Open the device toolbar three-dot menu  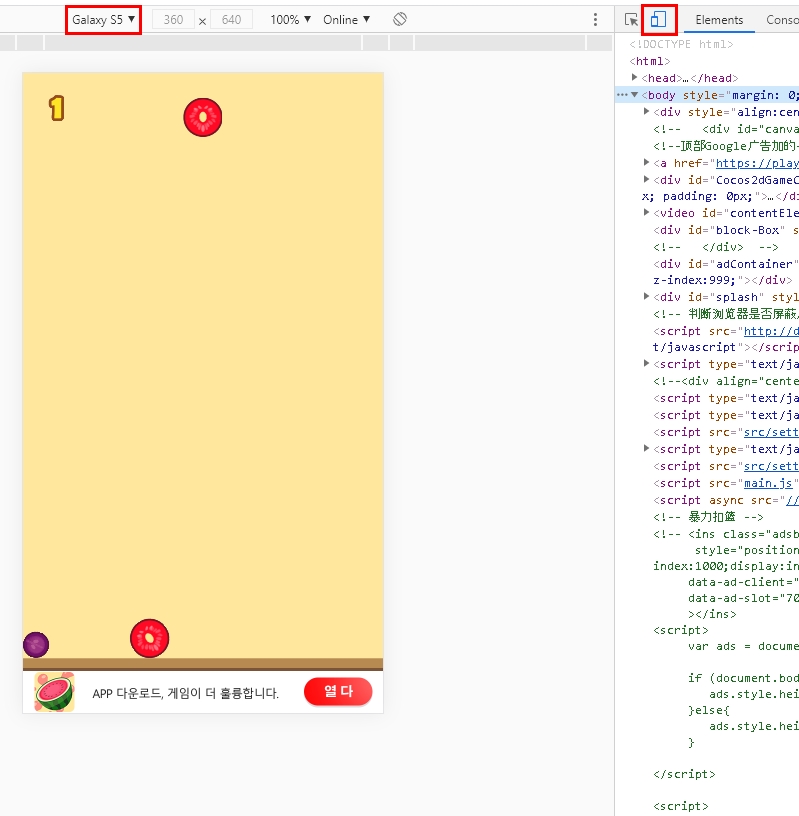(595, 20)
